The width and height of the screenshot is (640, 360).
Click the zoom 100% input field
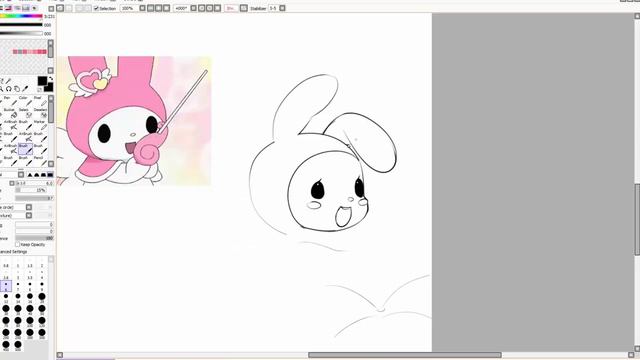click(x=129, y=8)
